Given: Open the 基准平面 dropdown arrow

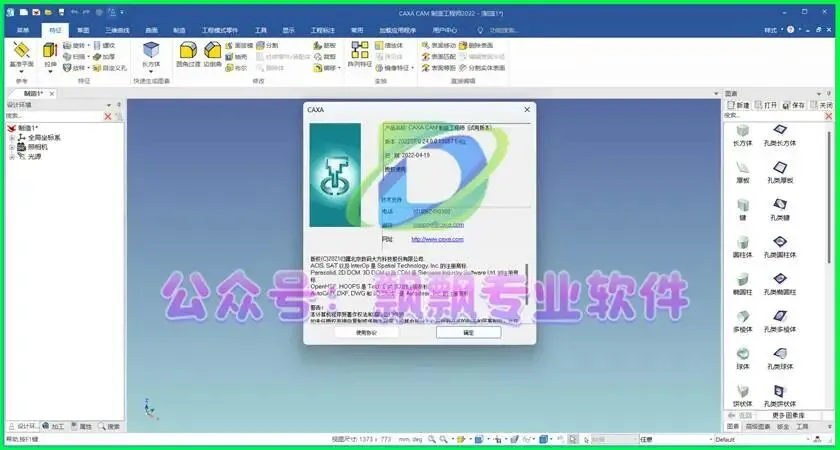Looking at the screenshot, I should [x=21, y=71].
